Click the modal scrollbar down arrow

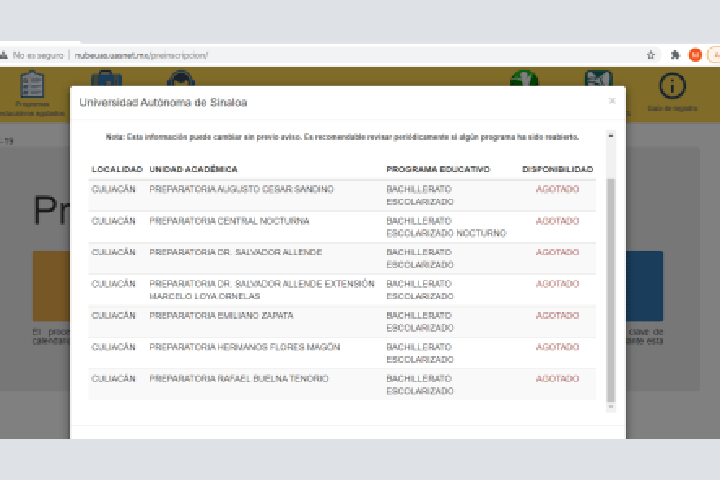coord(611,407)
